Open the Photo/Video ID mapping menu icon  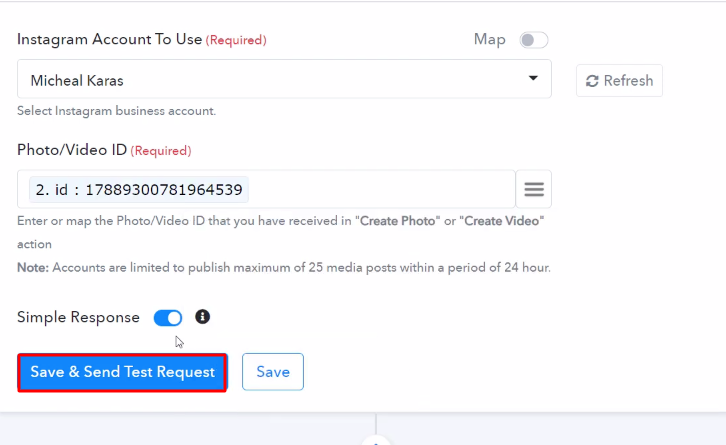tap(533, 189)
